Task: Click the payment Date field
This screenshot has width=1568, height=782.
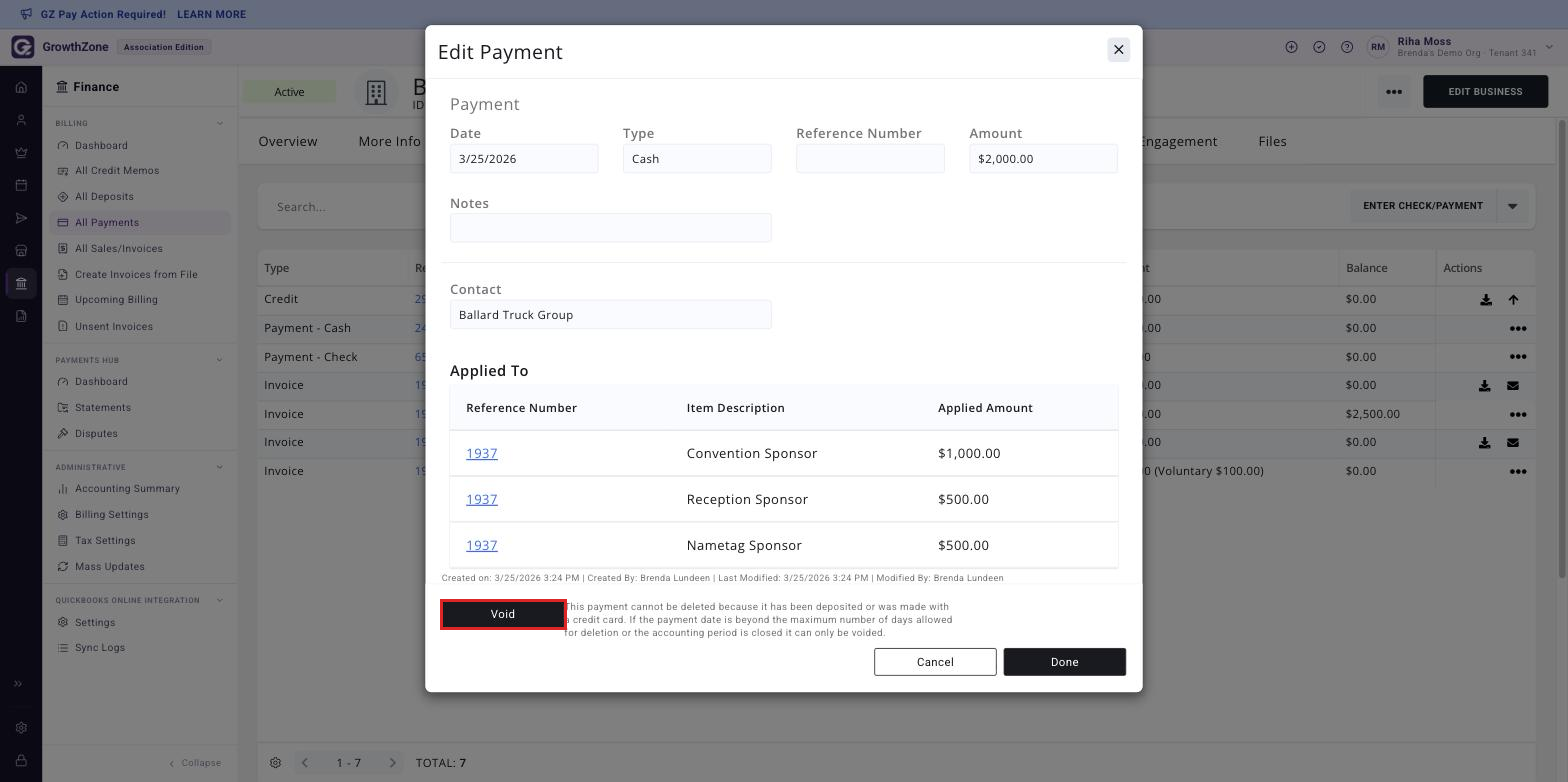Action: click(x=524, y=159)
